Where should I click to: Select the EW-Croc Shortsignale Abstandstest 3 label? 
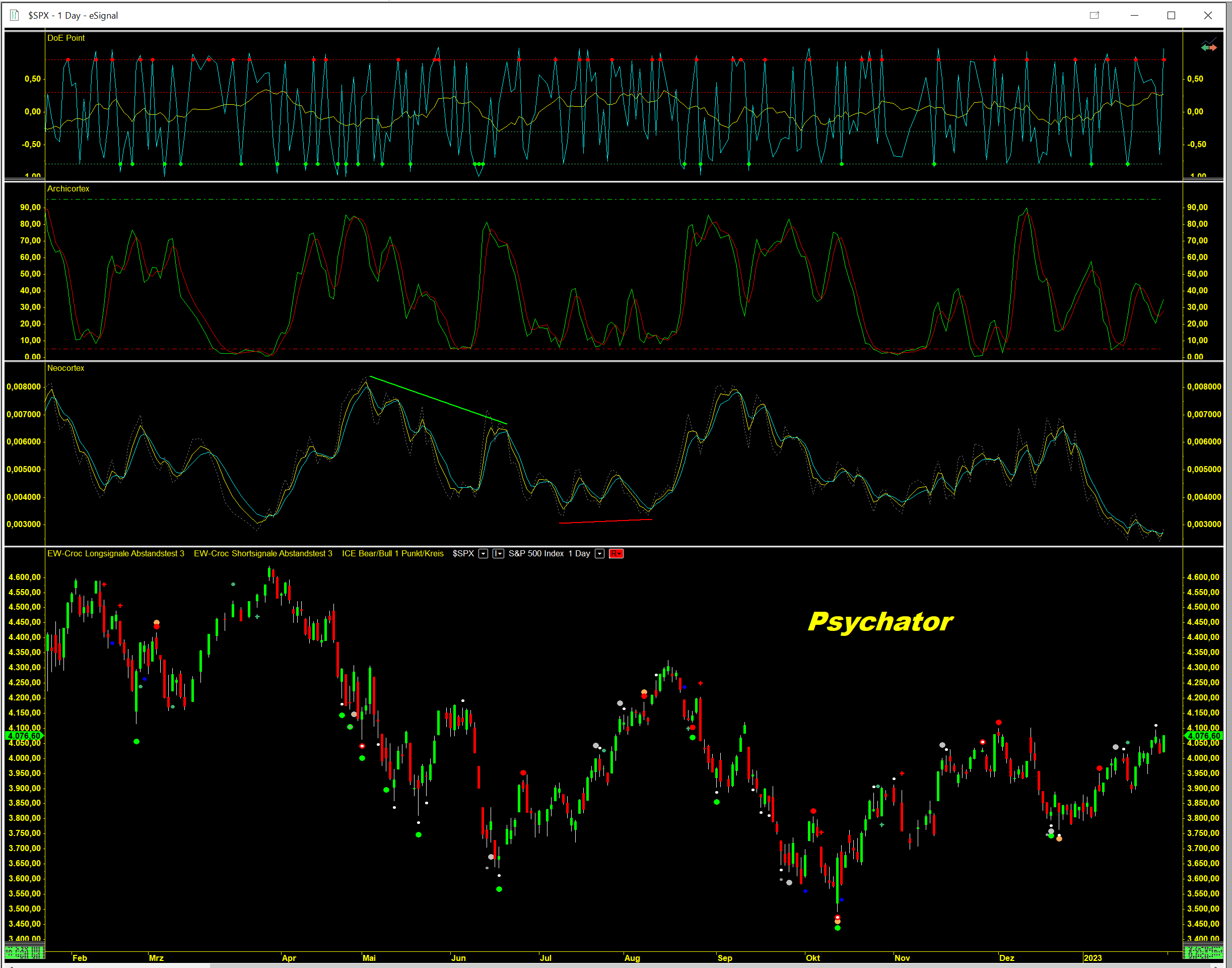click(x=263, y=554)
